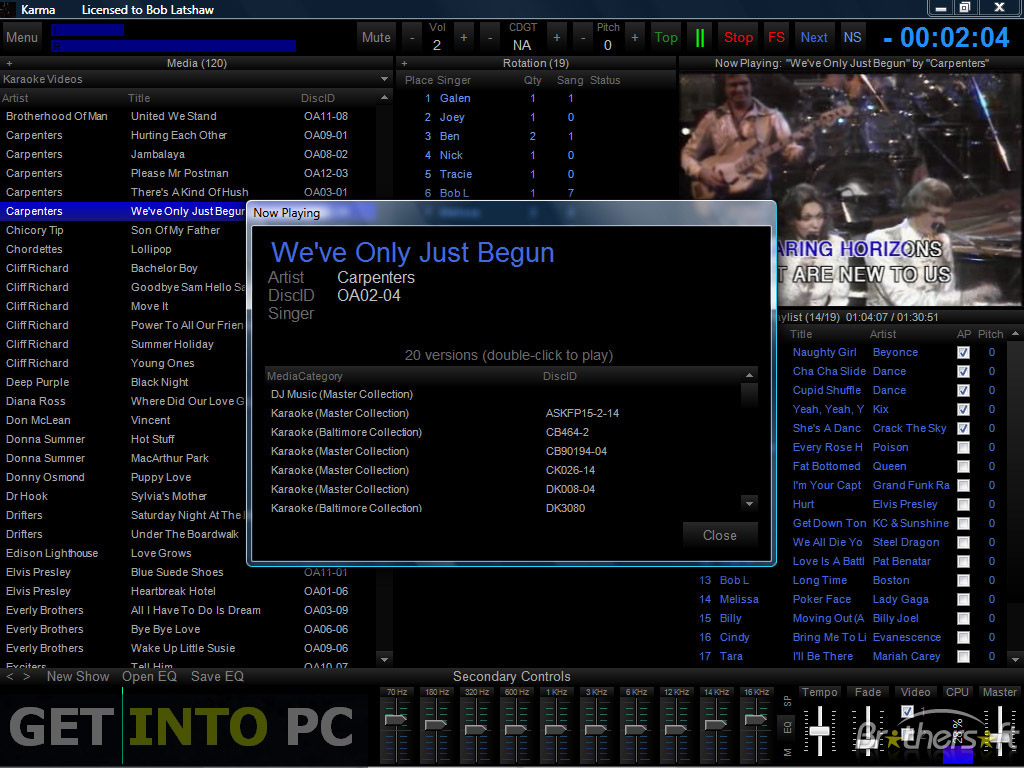Click the NS button

pos(852,38)
